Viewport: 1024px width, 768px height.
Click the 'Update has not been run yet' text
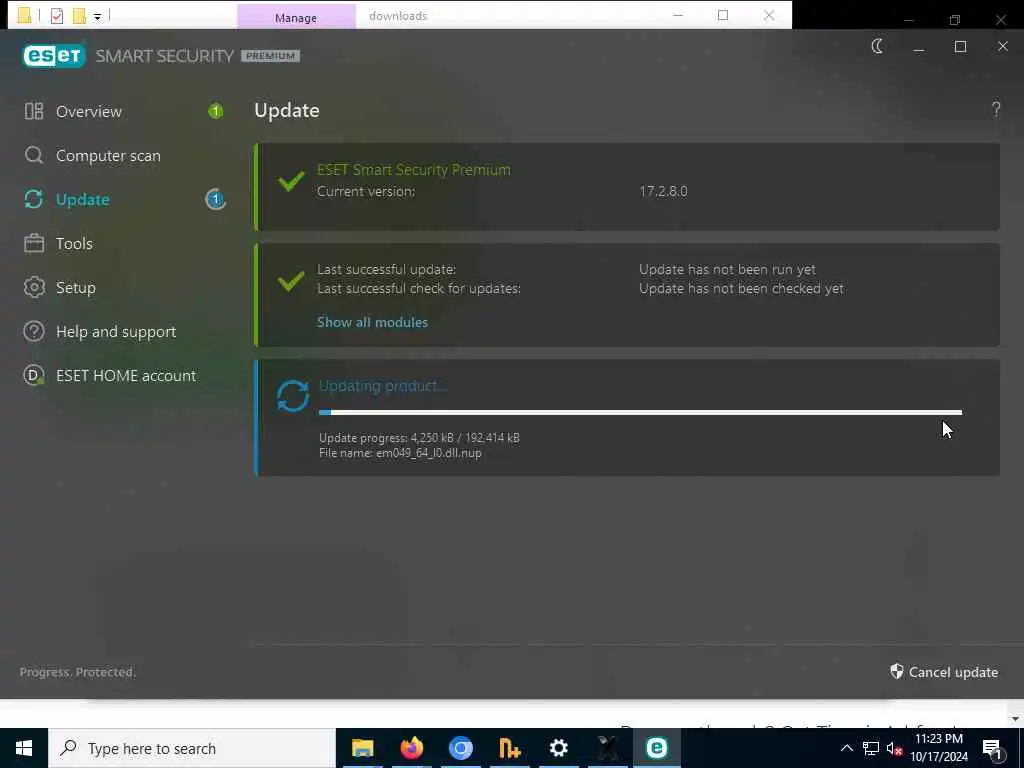point(727,270)
